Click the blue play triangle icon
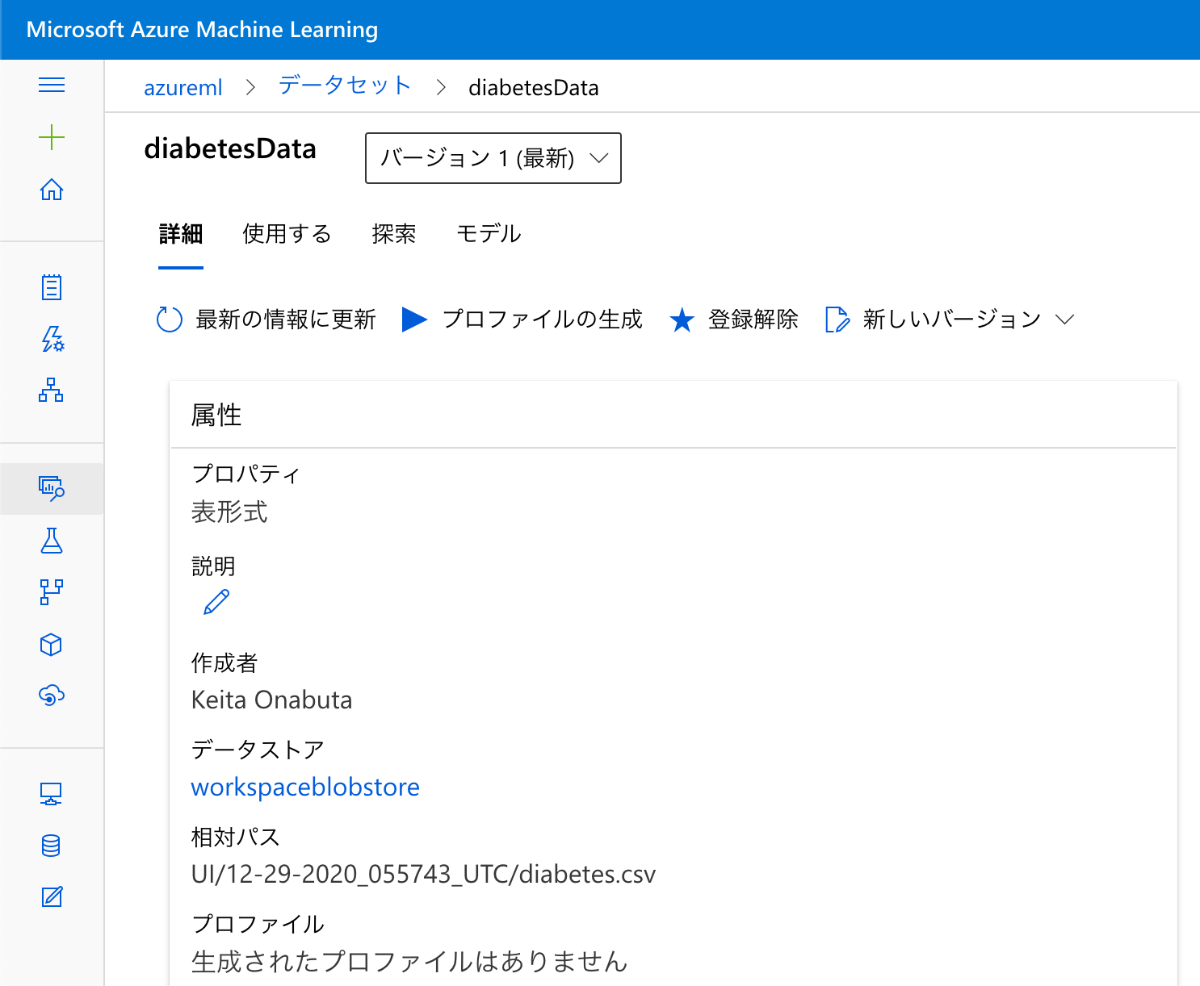 [x=414, y=320]
